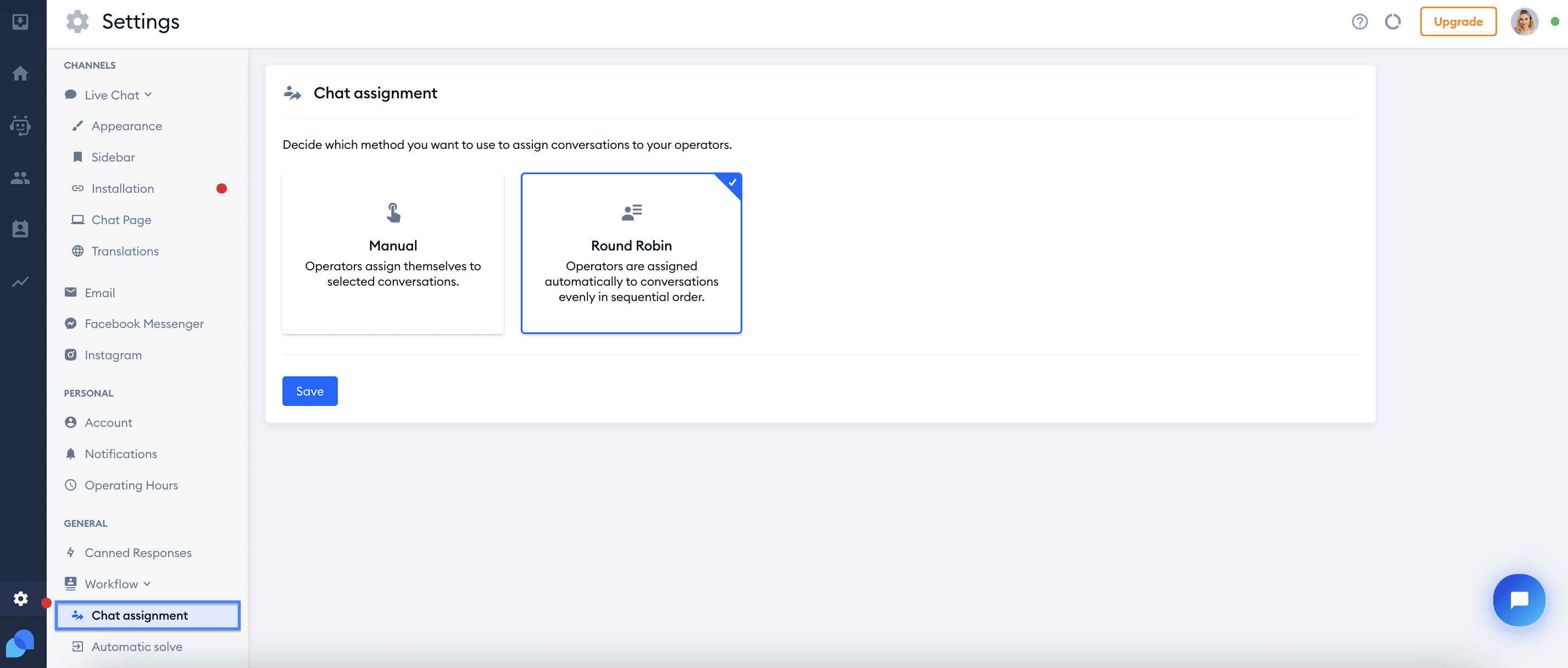Open Appearance settings
This screenshot has height=668, width=1568.
click(126, 126)
